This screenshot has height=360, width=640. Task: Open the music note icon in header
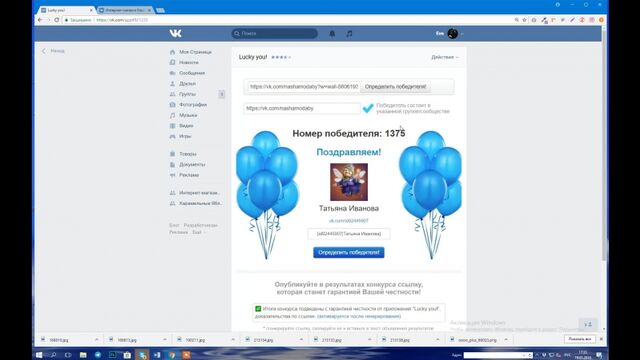coord(349,33)
